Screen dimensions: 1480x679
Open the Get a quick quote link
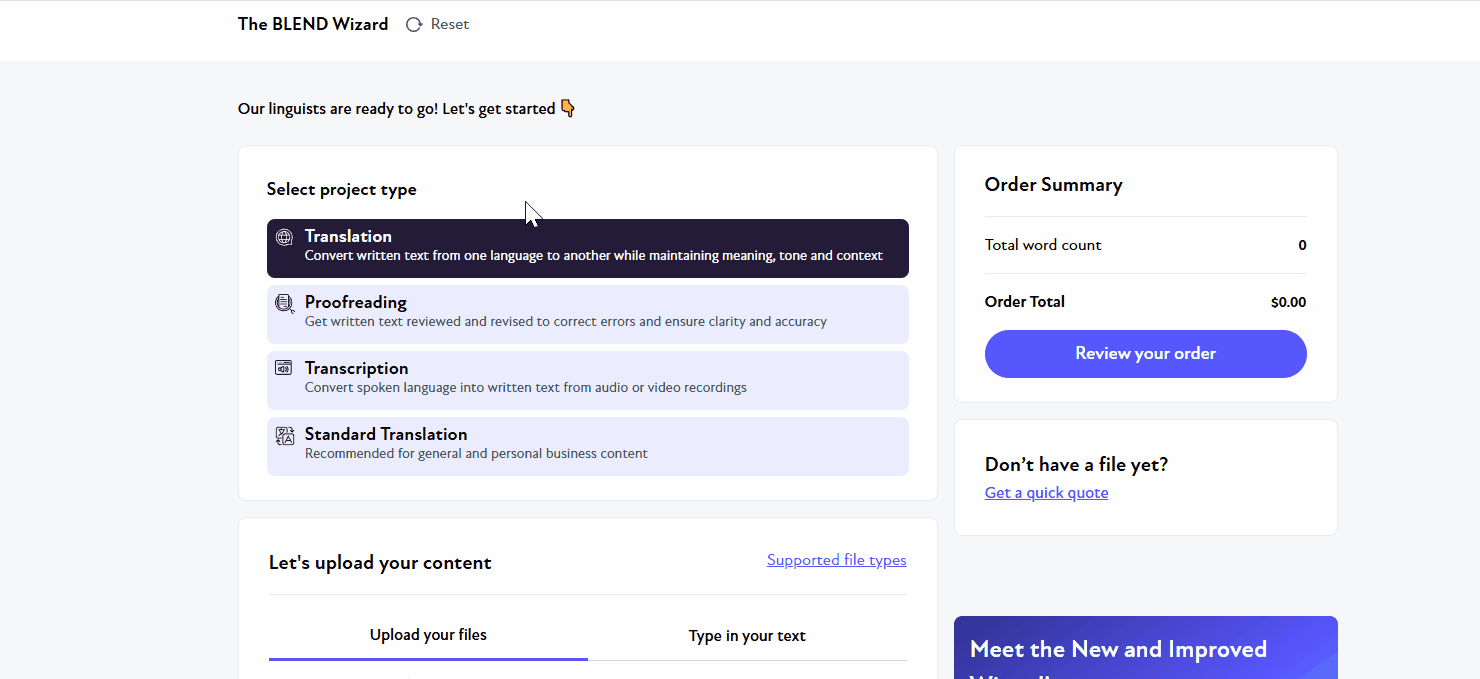tap(1047, 493)
